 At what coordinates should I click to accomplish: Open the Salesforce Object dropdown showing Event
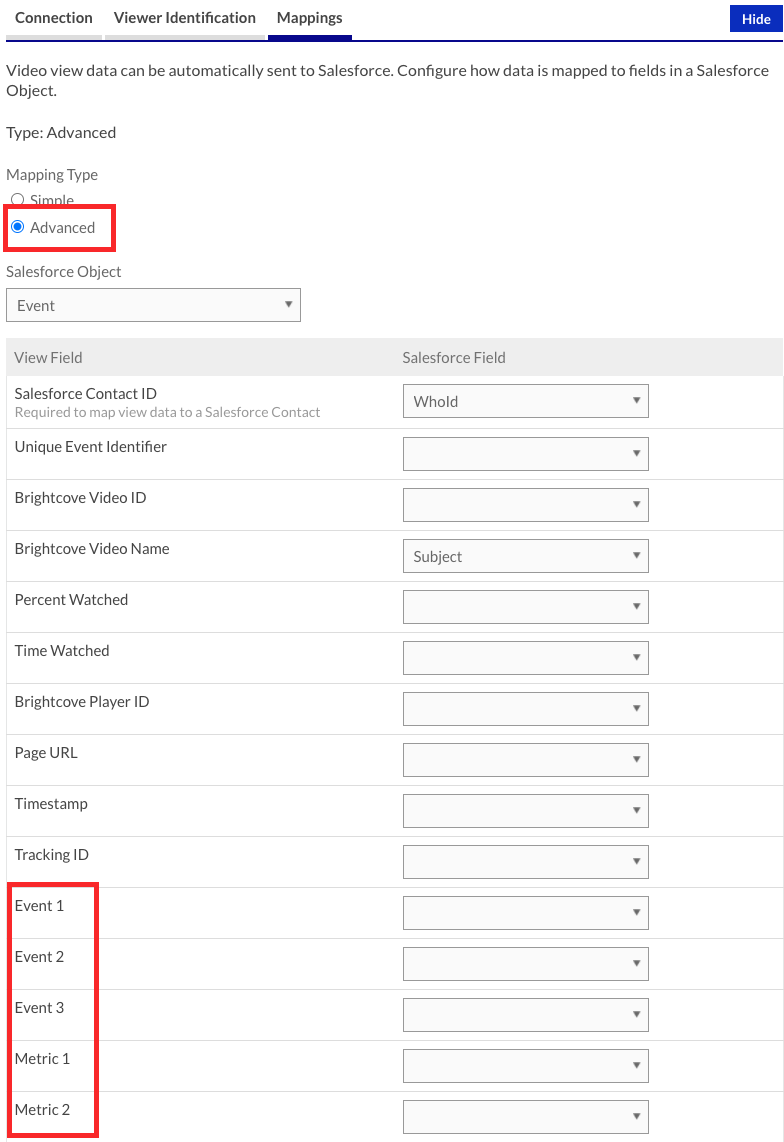click(x=153, y=304)
